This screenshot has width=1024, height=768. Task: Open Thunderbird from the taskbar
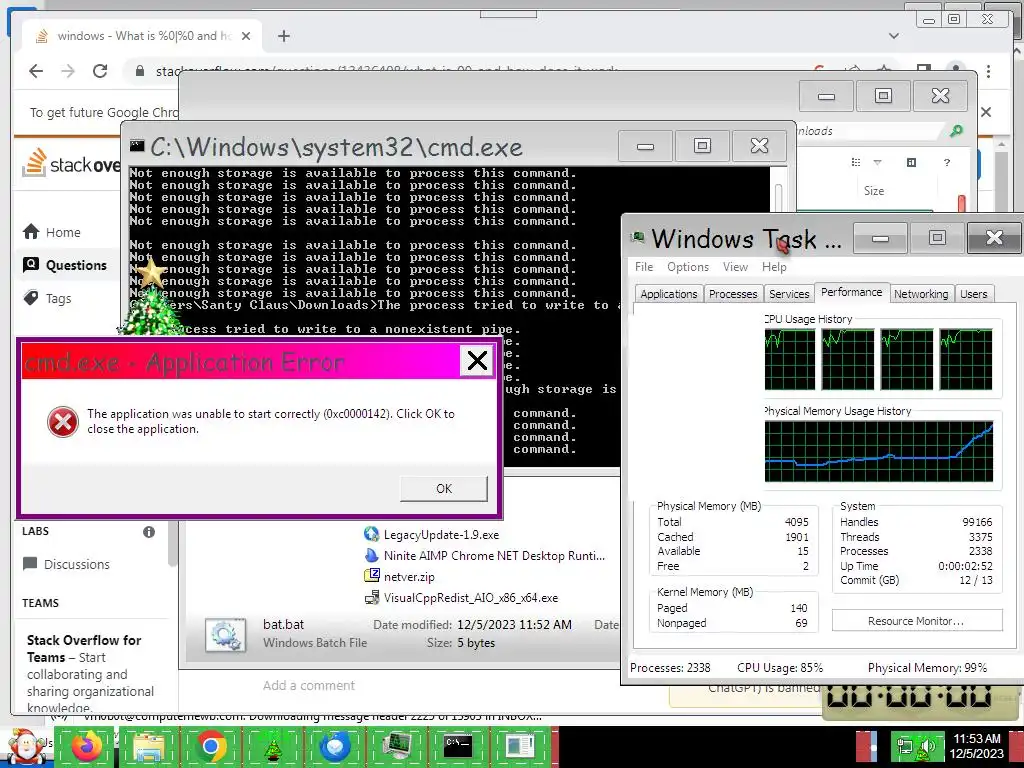334,747
